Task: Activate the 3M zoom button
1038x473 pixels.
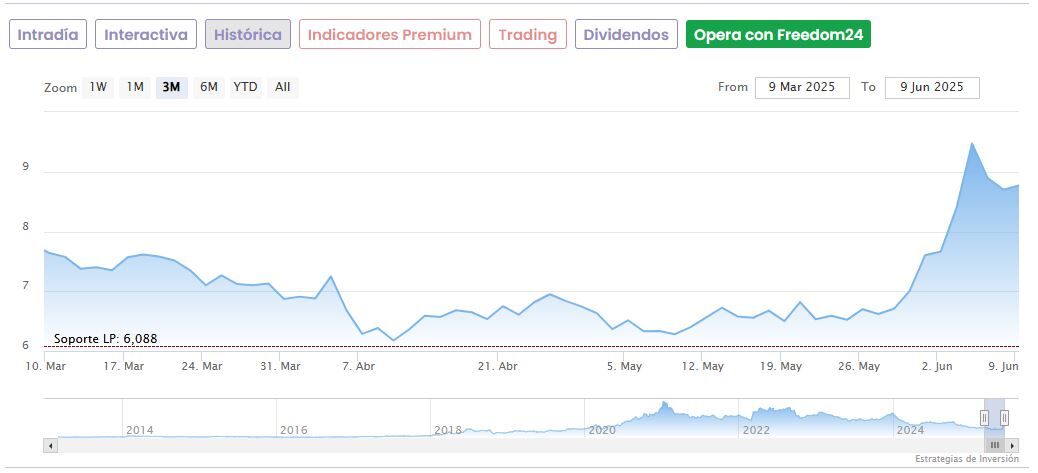Action: [x=171, y=87]
